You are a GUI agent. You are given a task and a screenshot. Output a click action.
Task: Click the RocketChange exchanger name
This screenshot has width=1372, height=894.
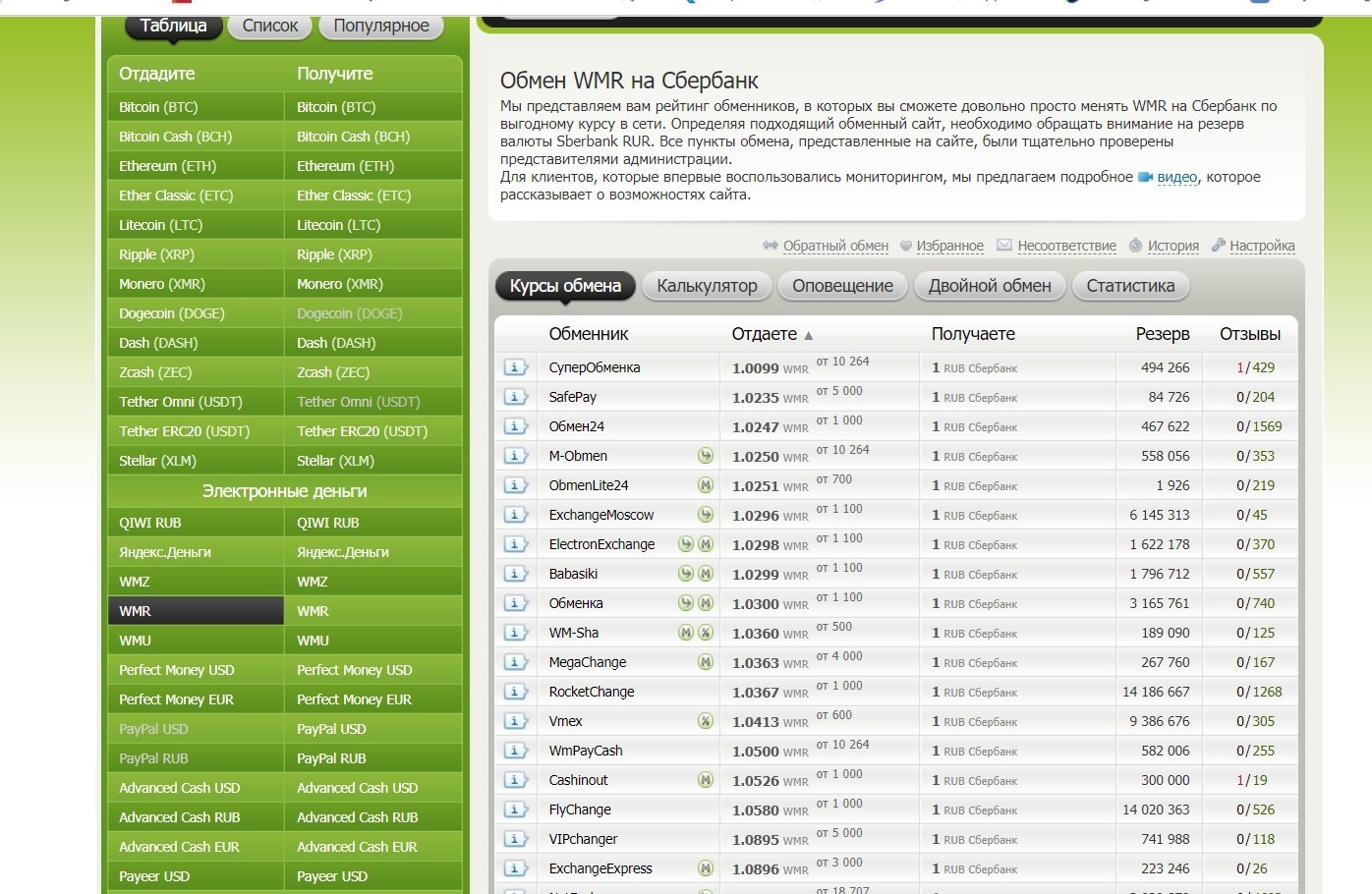click(x=592, y=692)
